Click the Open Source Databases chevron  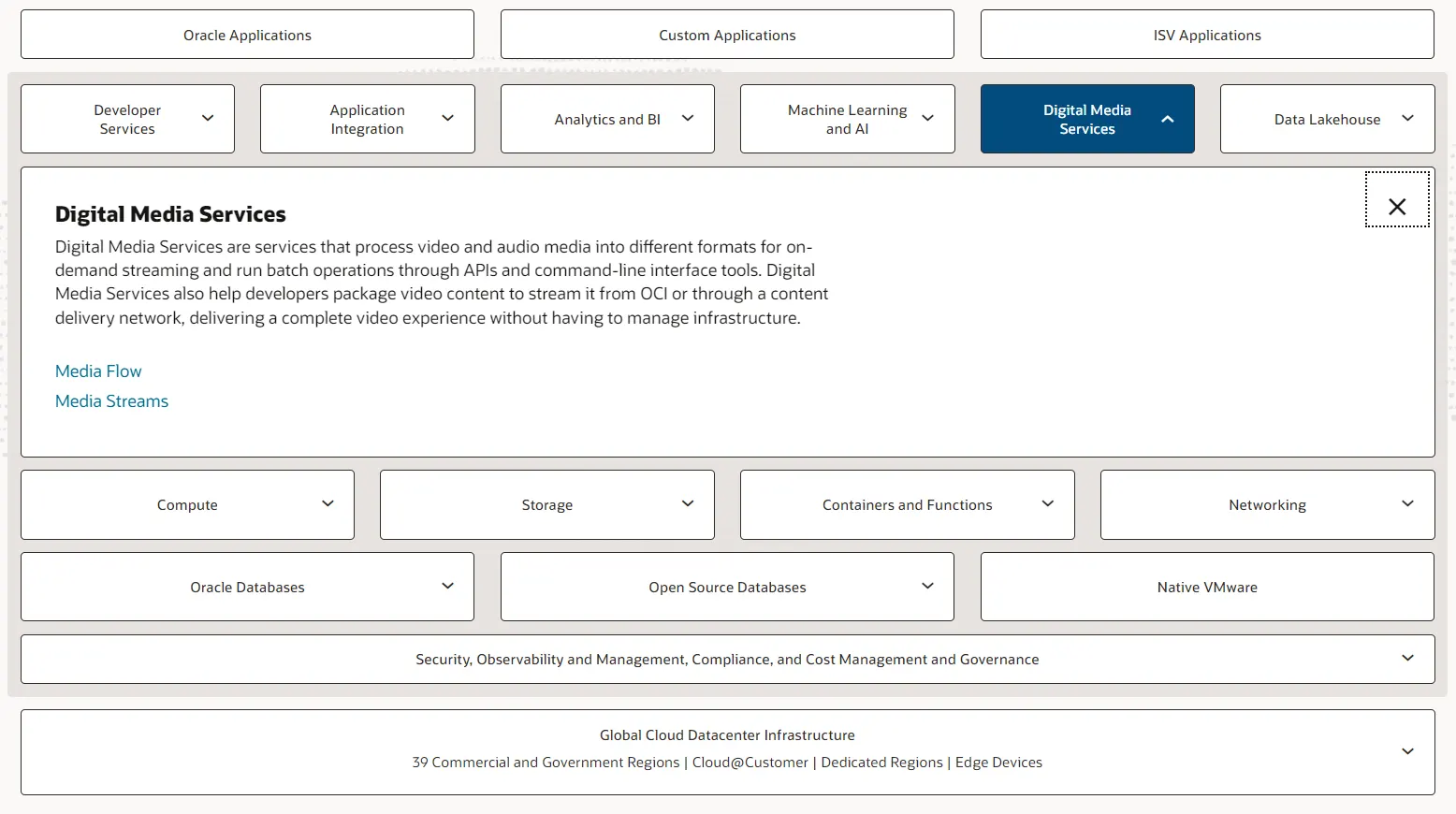click(x=927, y=587)
